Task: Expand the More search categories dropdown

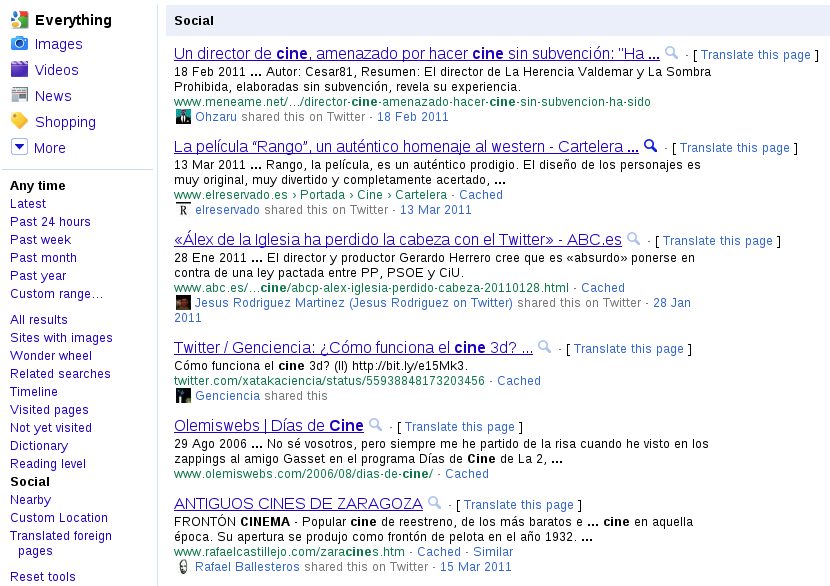Action: click(19, 147)
